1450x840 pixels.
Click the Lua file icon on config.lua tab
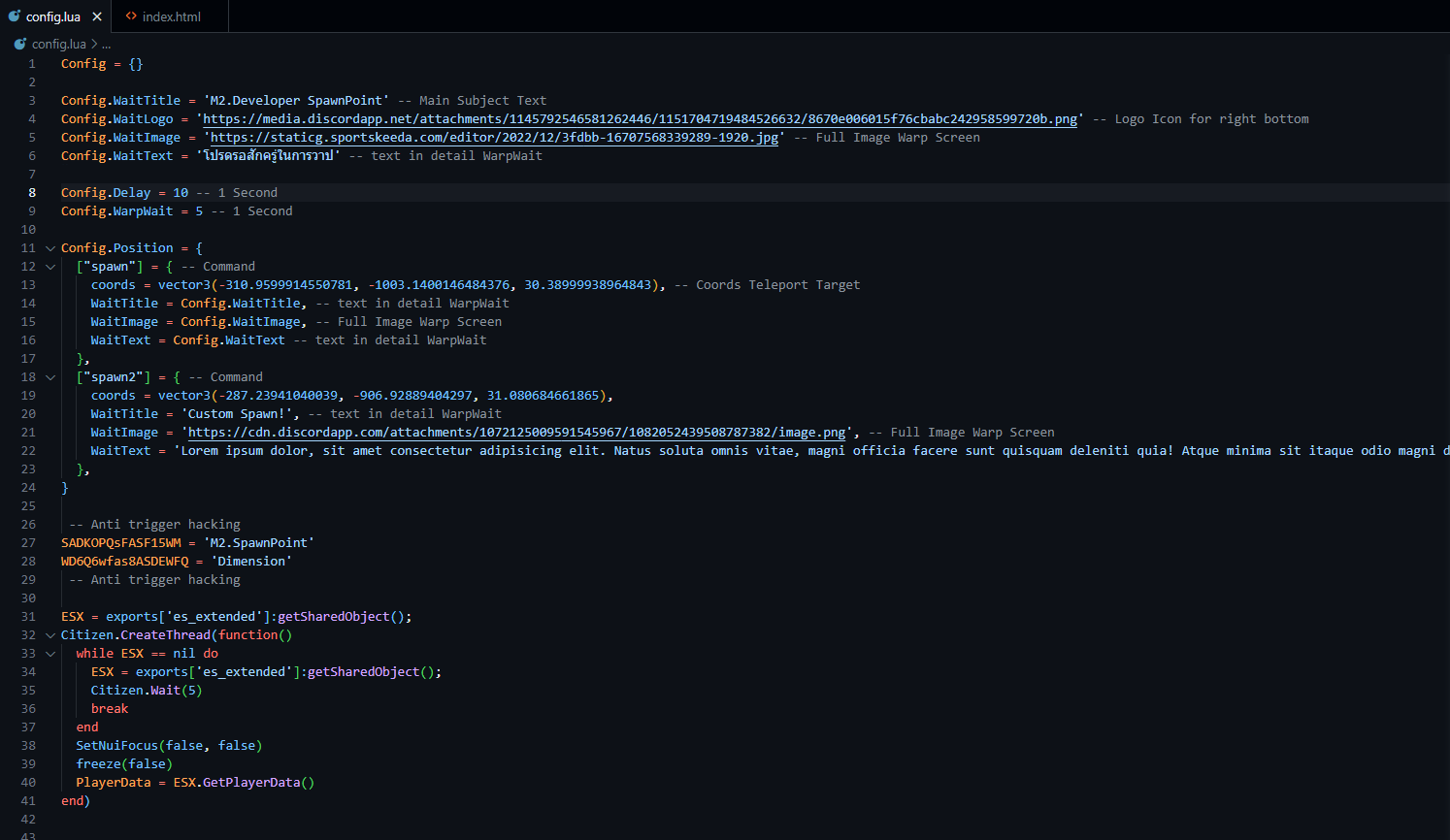[x=15, y=16]
